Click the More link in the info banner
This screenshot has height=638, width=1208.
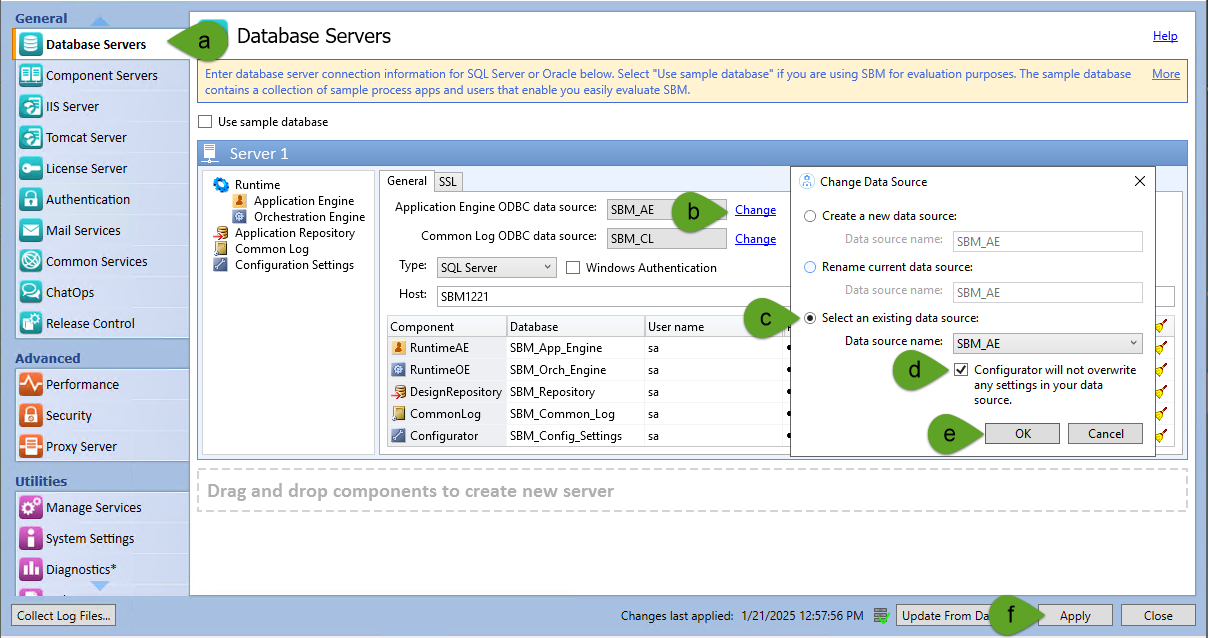1166,74
